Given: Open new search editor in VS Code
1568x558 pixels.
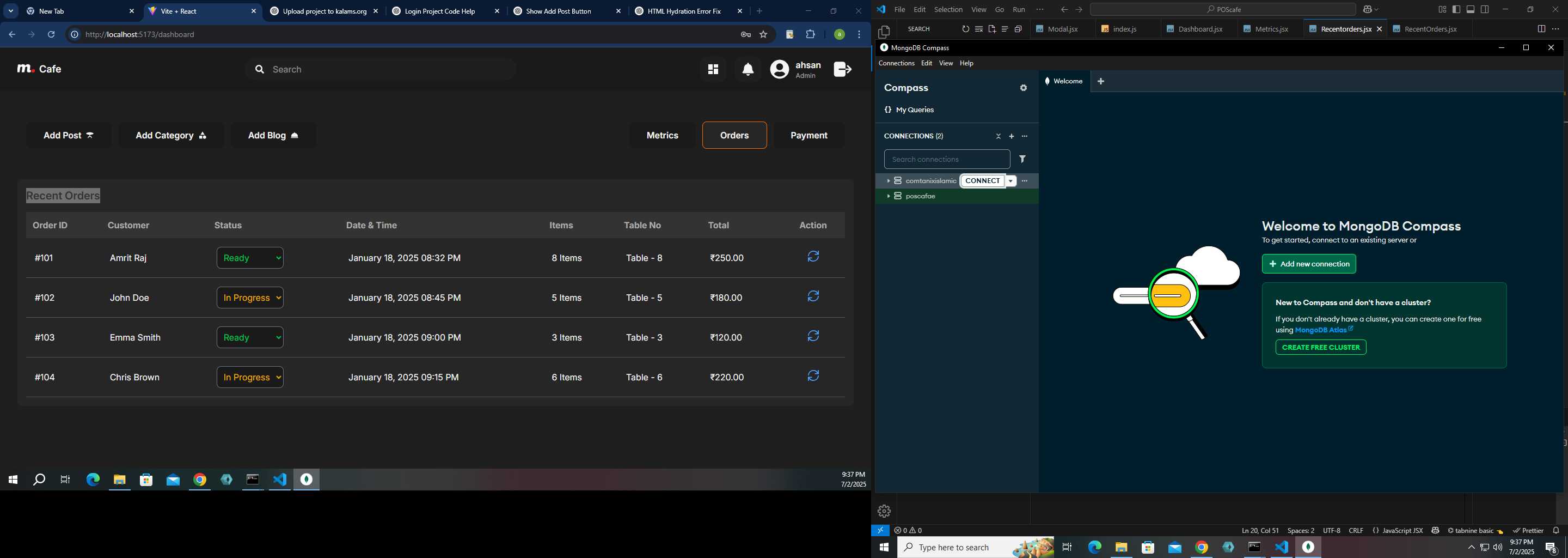Looking at the screenshot, I should pos(992,29).
